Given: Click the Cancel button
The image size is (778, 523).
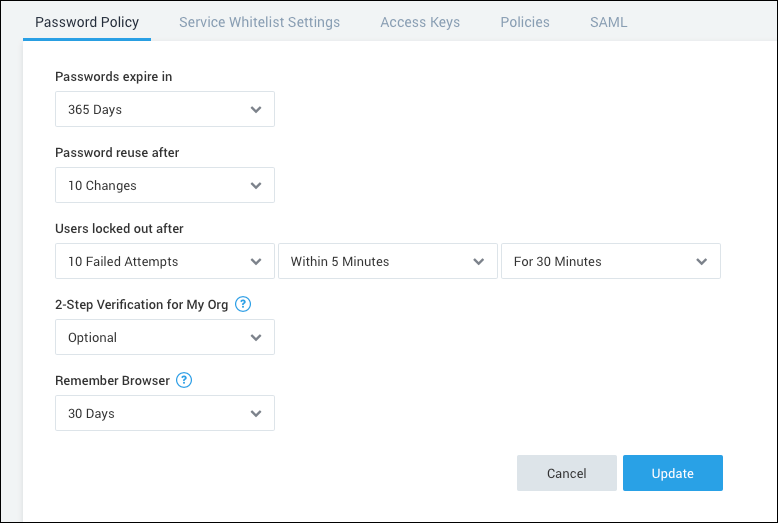Looking at the screenshot, I should [x=566, y=473].
